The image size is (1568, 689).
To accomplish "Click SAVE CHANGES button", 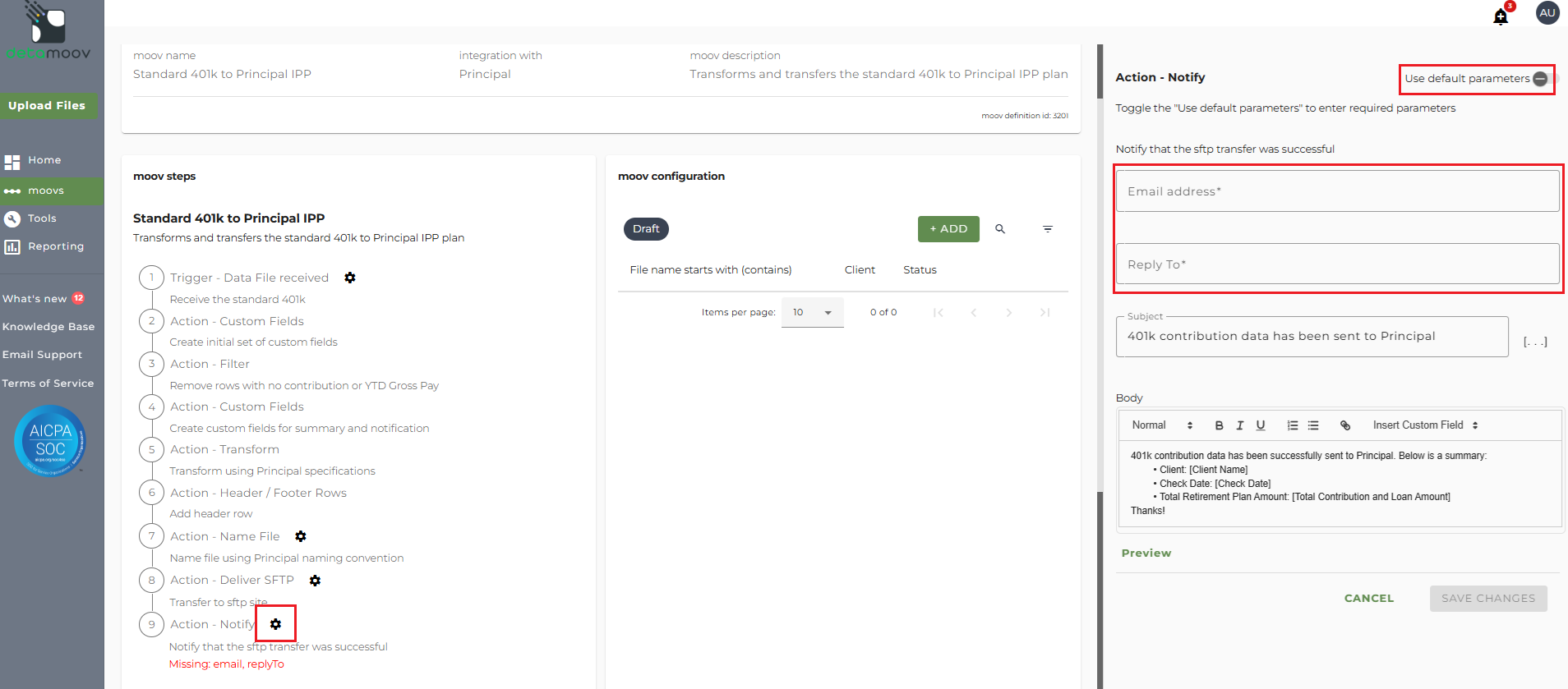I will point(1488,599).
